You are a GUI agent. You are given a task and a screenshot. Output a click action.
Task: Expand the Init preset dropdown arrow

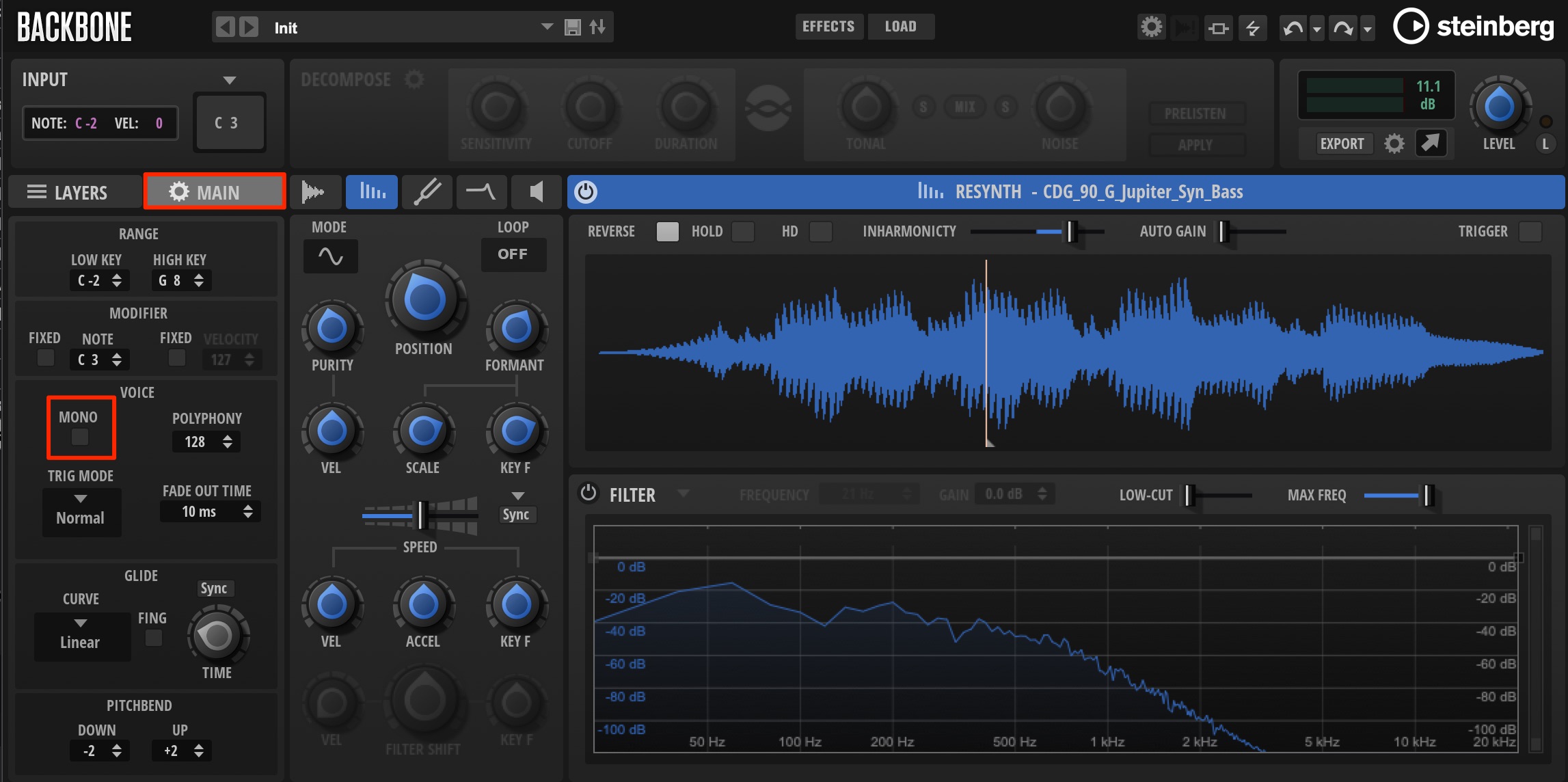click(x=547, y=27)
